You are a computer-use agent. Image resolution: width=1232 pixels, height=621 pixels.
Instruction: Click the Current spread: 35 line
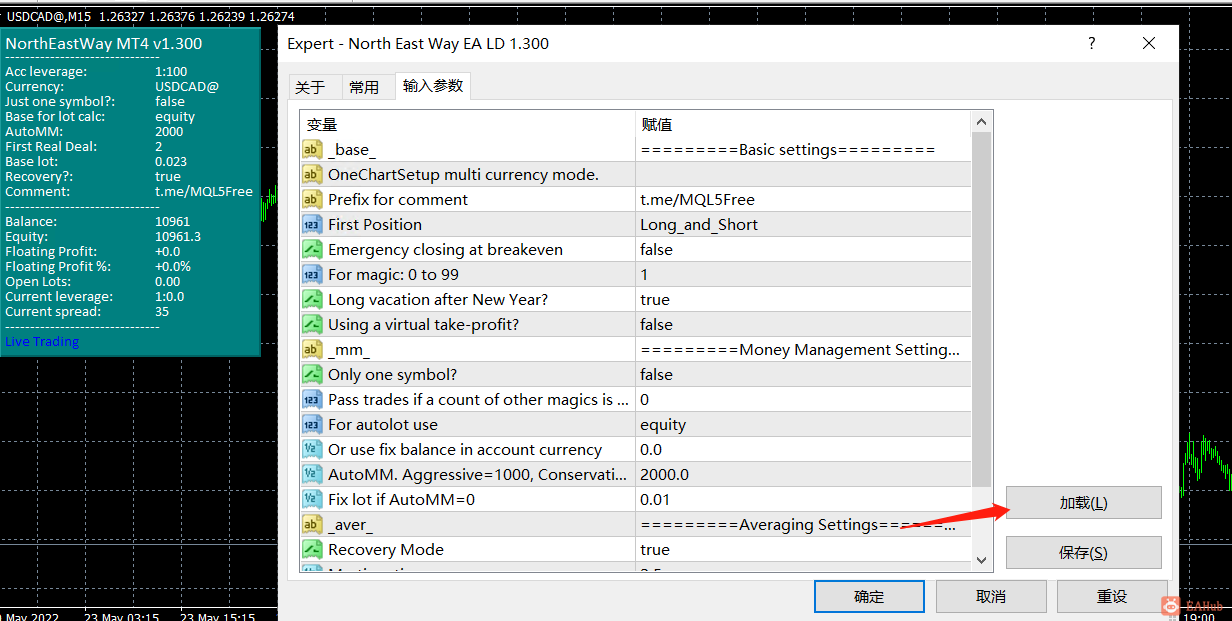tap(87, 312)
